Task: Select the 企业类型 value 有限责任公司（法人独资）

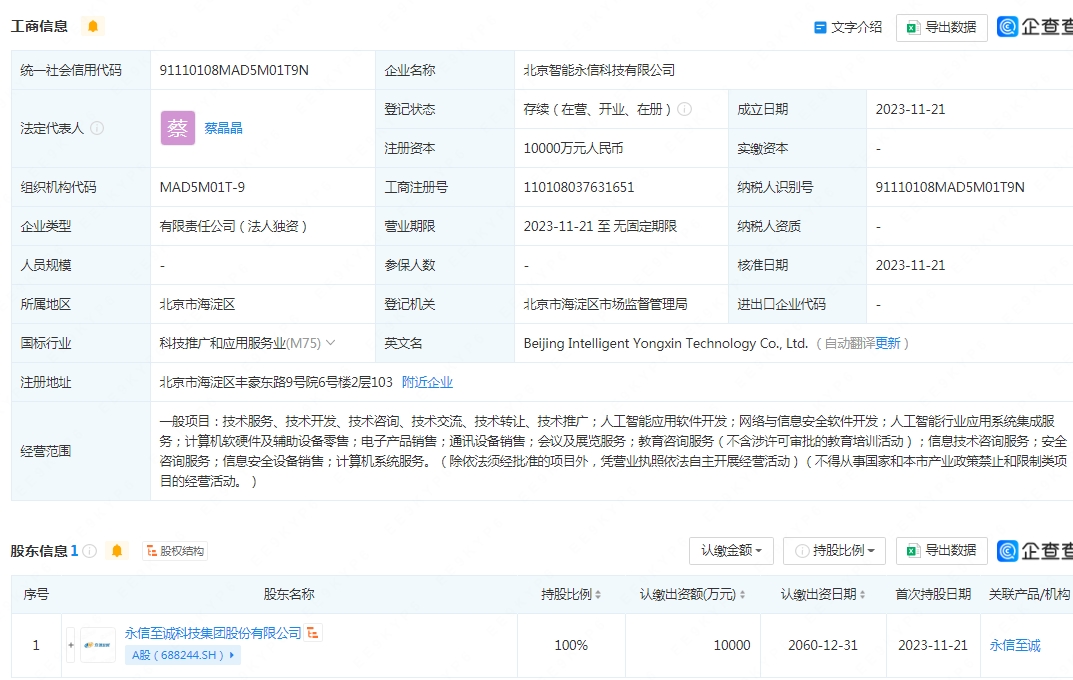Action: [233, 226]
